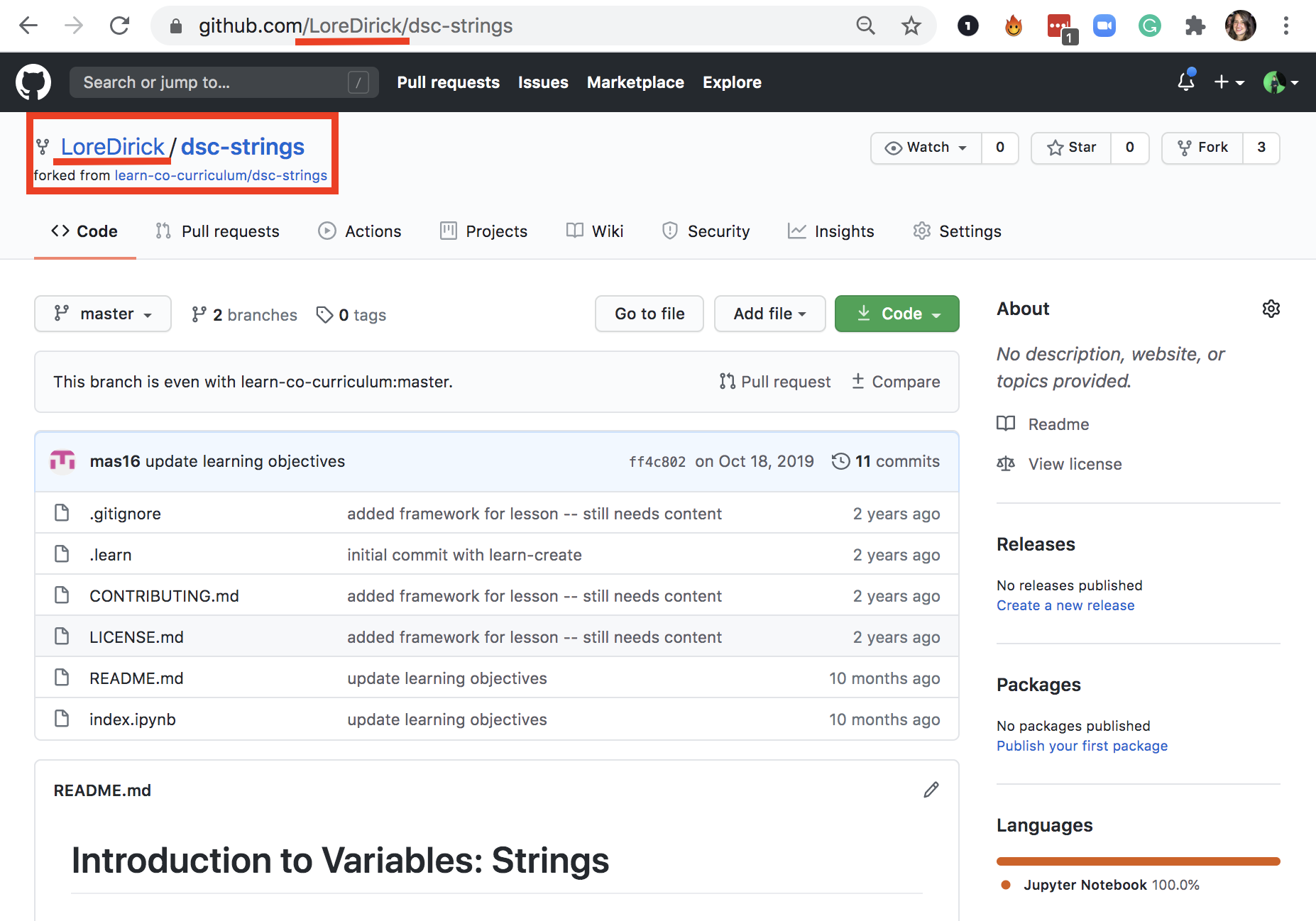
Task: Edit README.md with pencil icon
Action: click(x=931, y=790)
